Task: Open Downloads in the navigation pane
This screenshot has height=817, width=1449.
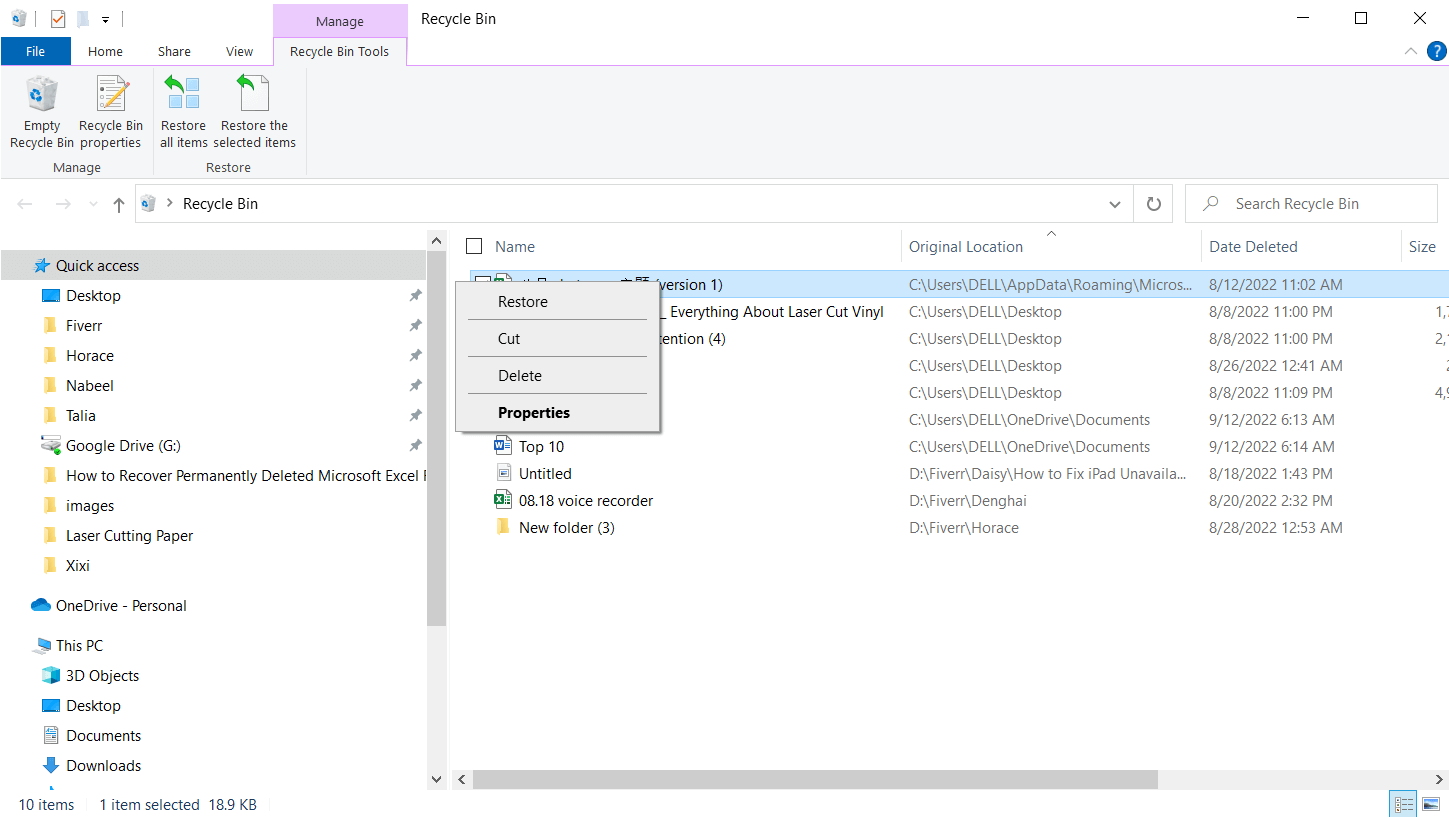Action: click(x=103, y=766)
